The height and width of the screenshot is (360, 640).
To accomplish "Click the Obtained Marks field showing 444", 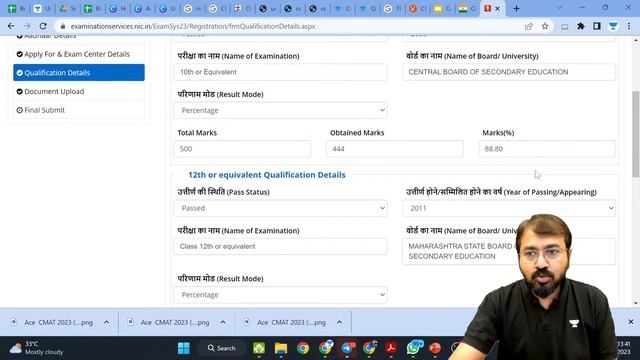I will [395, 149].
